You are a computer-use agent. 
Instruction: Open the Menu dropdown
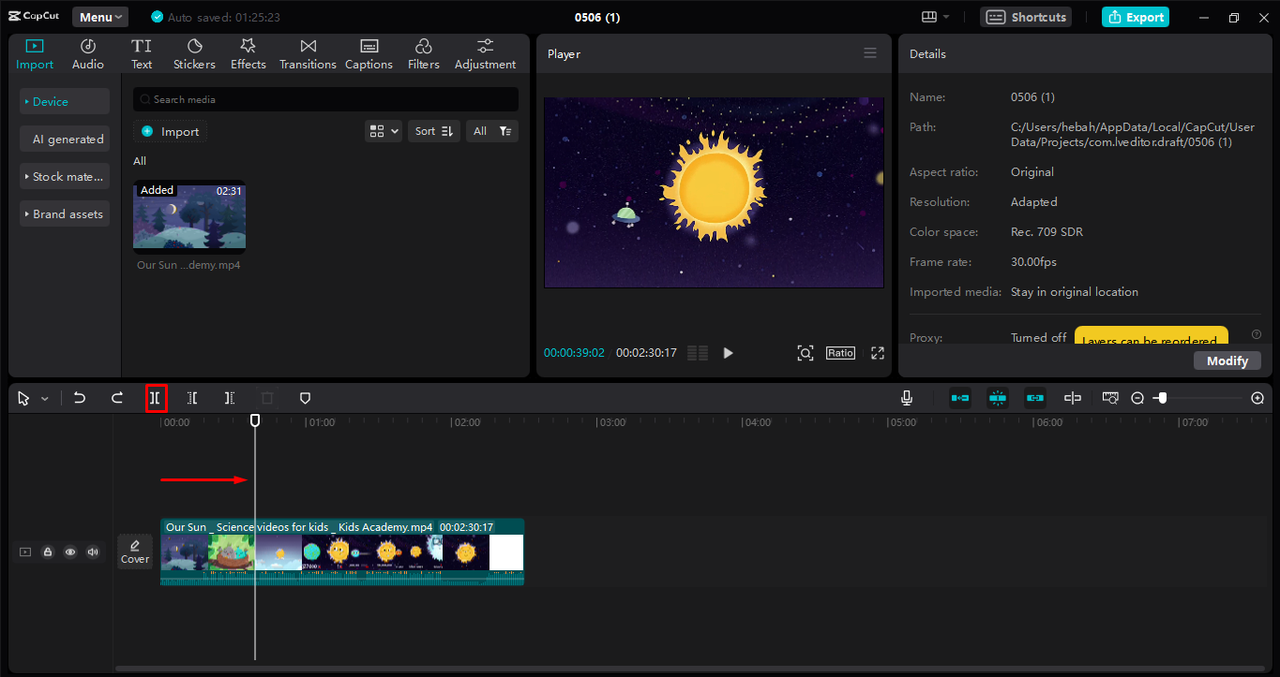coord(100,17)
